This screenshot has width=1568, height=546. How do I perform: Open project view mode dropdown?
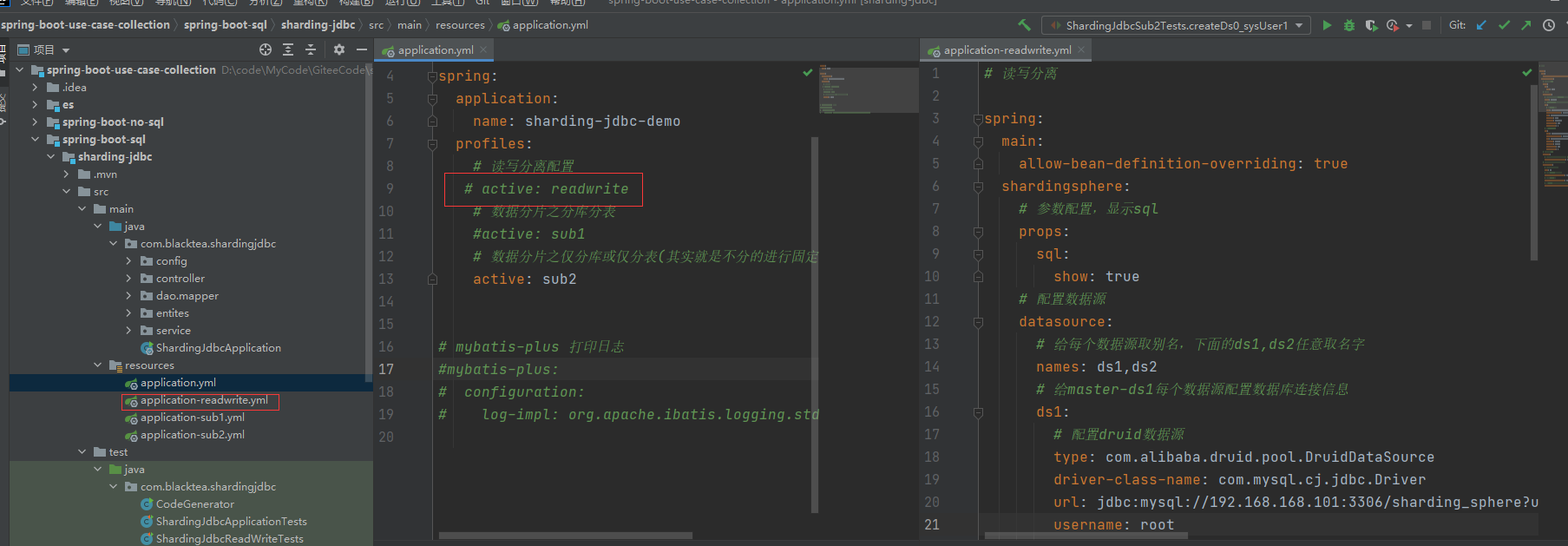tap(66, 50)
